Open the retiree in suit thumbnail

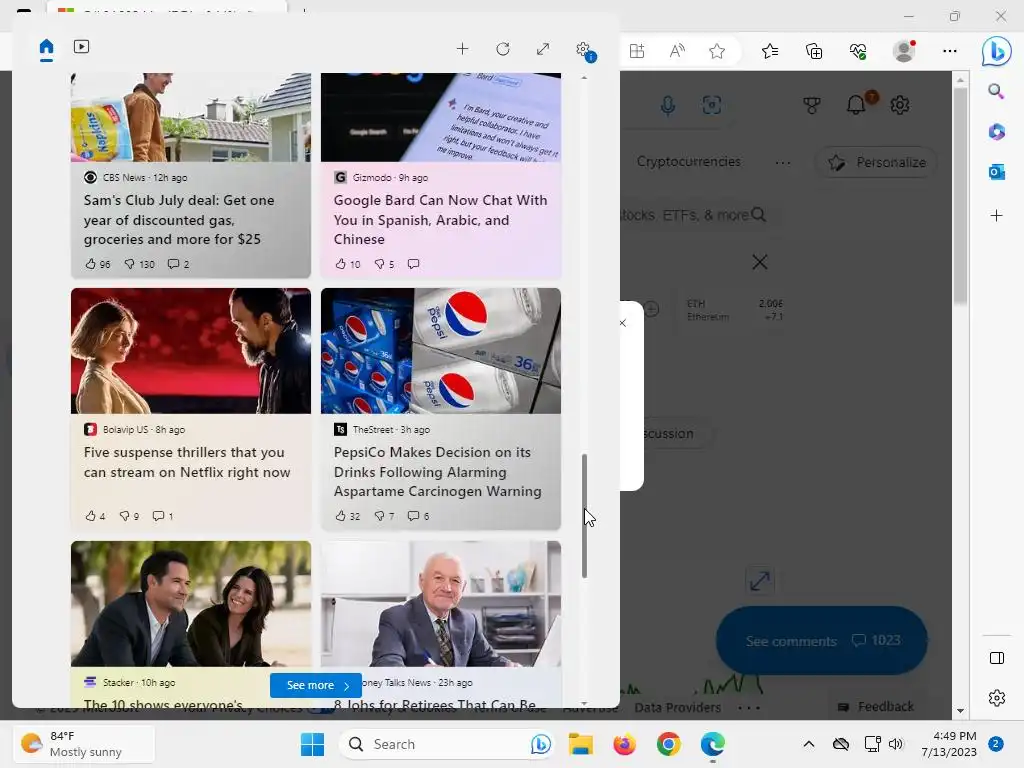(441, 603)
